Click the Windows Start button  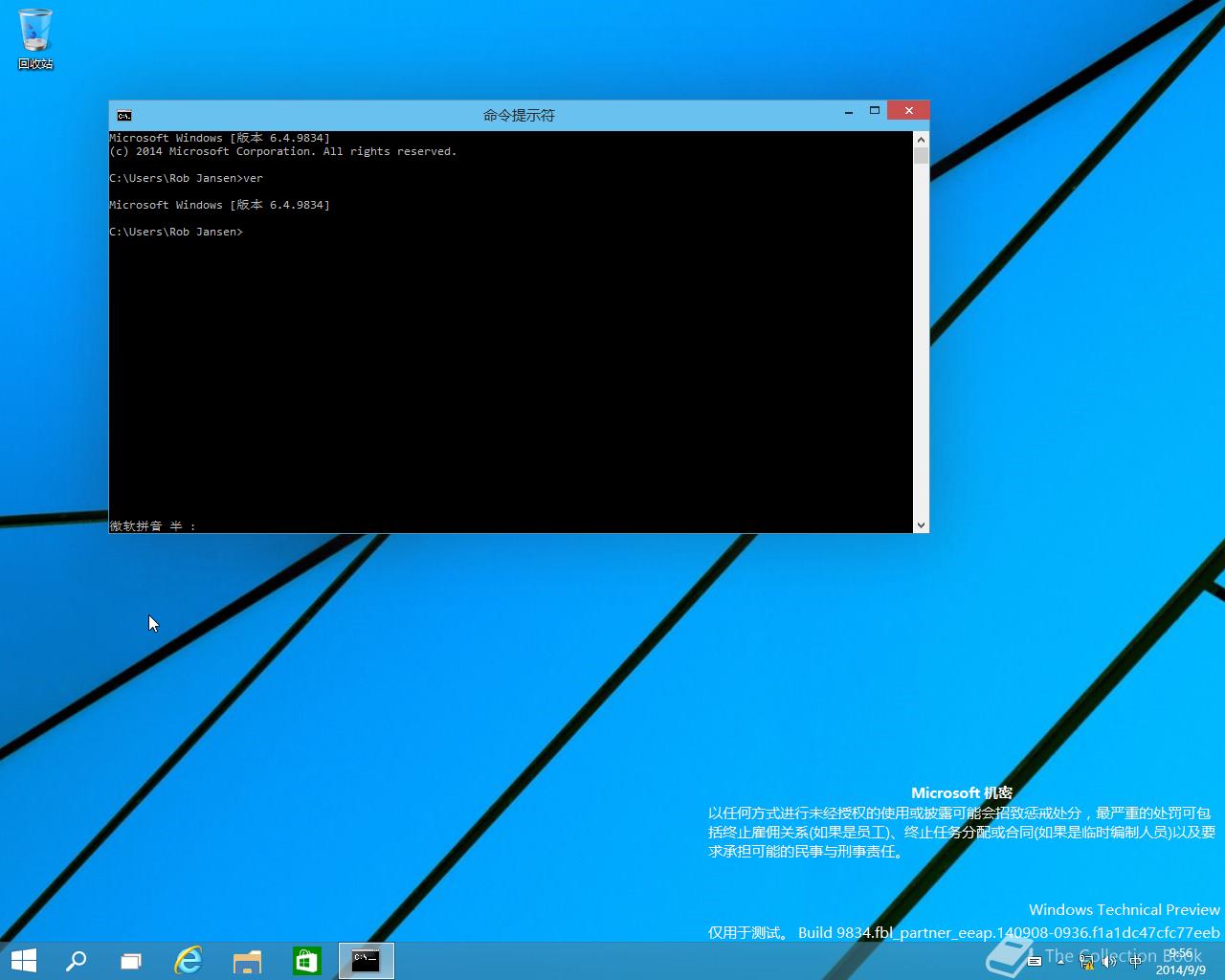(24, 961)
